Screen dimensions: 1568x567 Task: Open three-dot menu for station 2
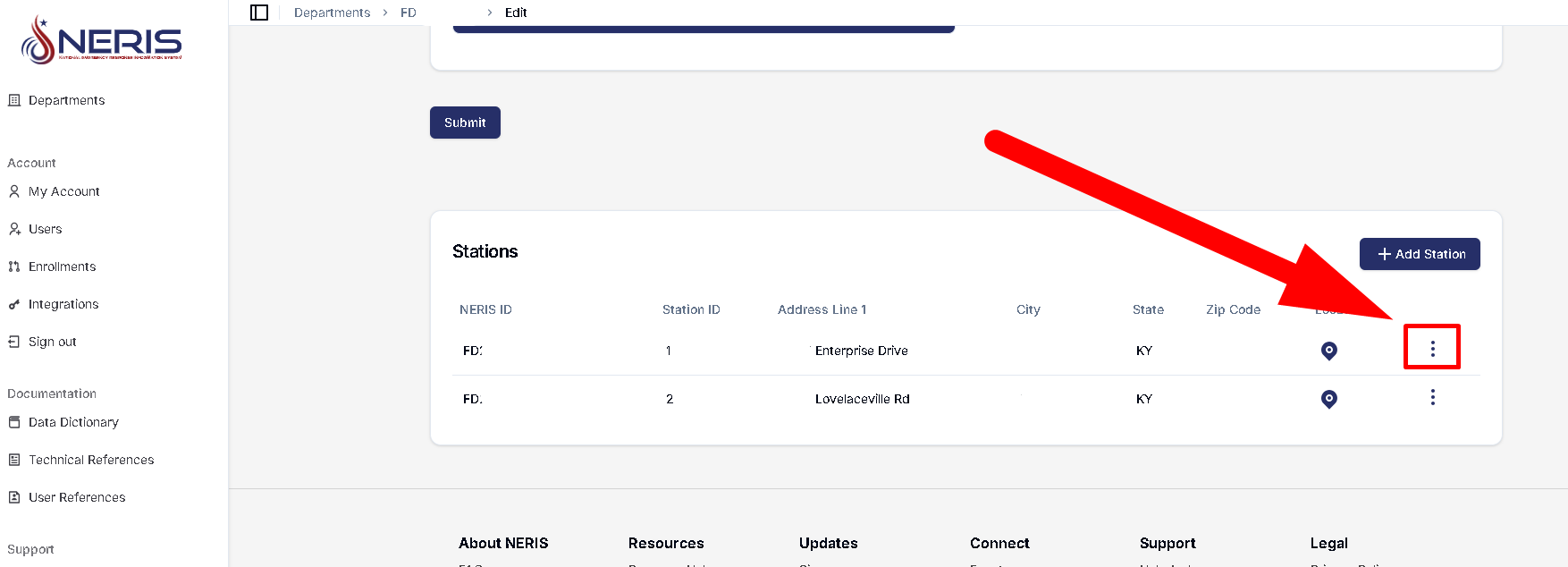point(1432,397)
